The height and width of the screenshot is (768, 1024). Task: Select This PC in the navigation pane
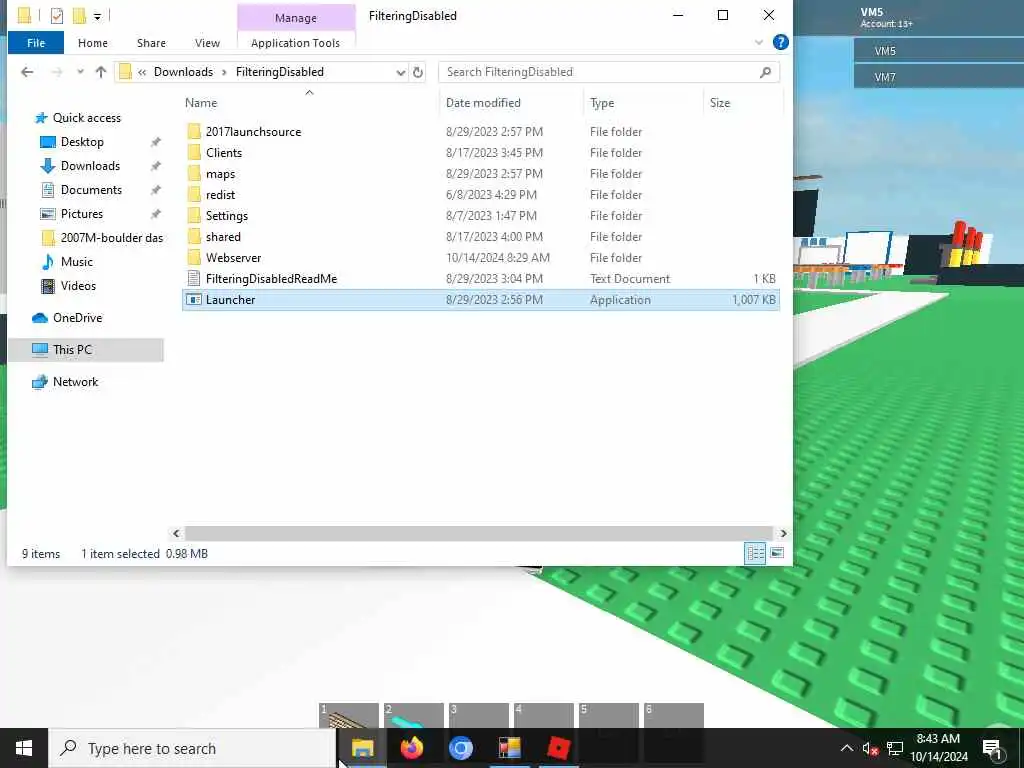pyautogui.click(x=72, y=349)
